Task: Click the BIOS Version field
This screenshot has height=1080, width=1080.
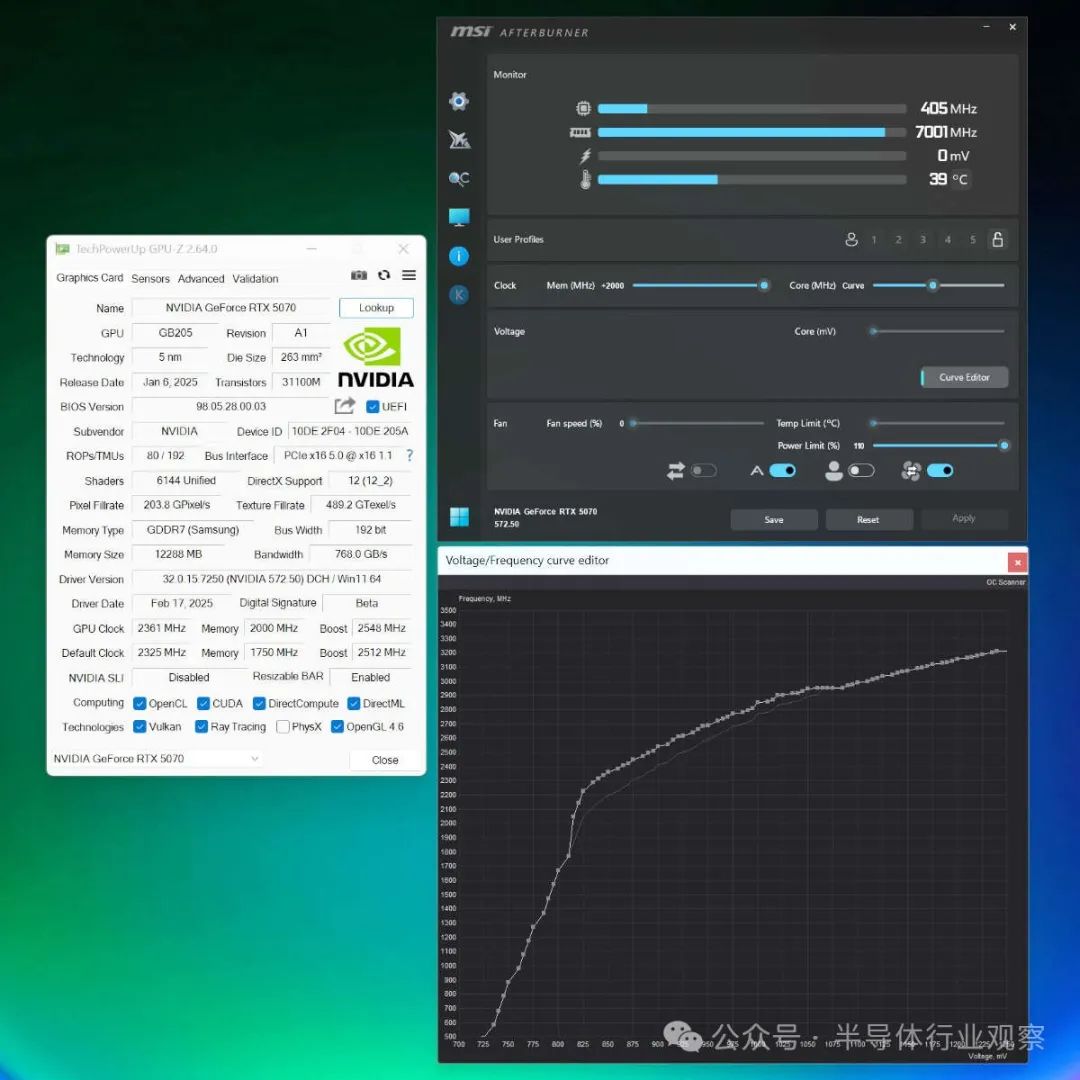Action: [231, 406]
